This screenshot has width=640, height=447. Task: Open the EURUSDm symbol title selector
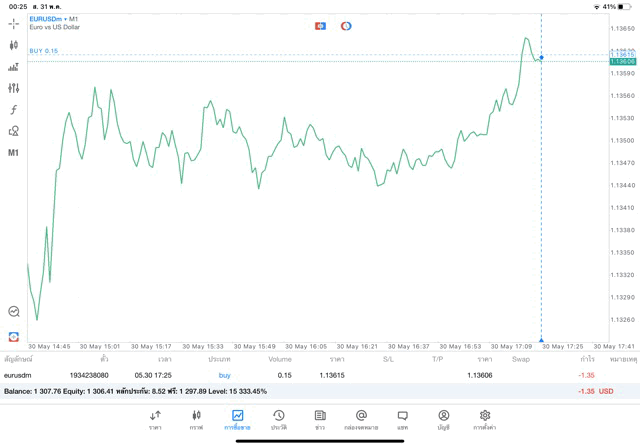coord(54,18)
